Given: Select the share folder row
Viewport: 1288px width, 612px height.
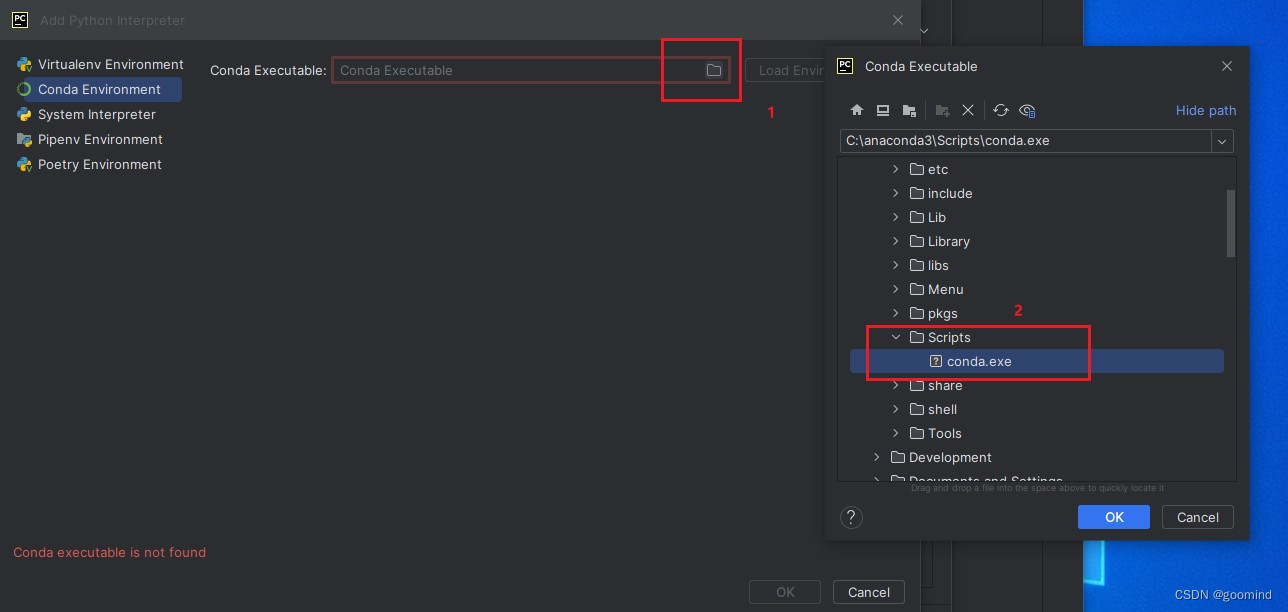Looking at the screenshot, I should pos(1037,385).
